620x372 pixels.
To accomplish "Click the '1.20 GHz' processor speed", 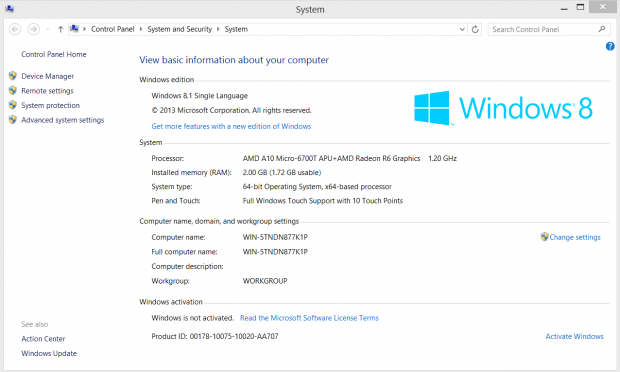I will point(442,159).
